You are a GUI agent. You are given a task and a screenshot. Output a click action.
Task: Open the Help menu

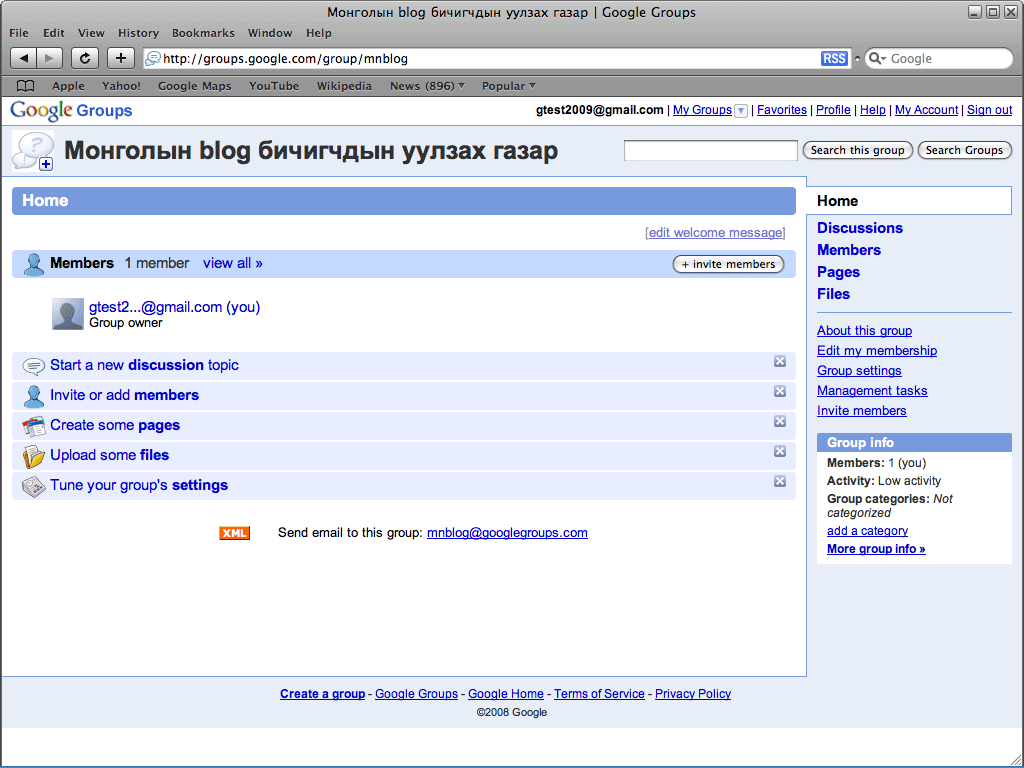pyautogui.click(x=319, y=33)
